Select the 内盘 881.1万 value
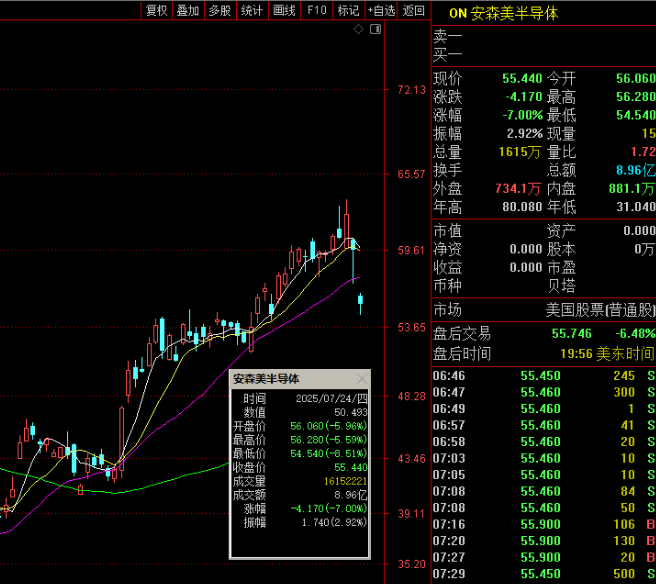This screenshot has height=584, width=656. [x=632, y=189]
